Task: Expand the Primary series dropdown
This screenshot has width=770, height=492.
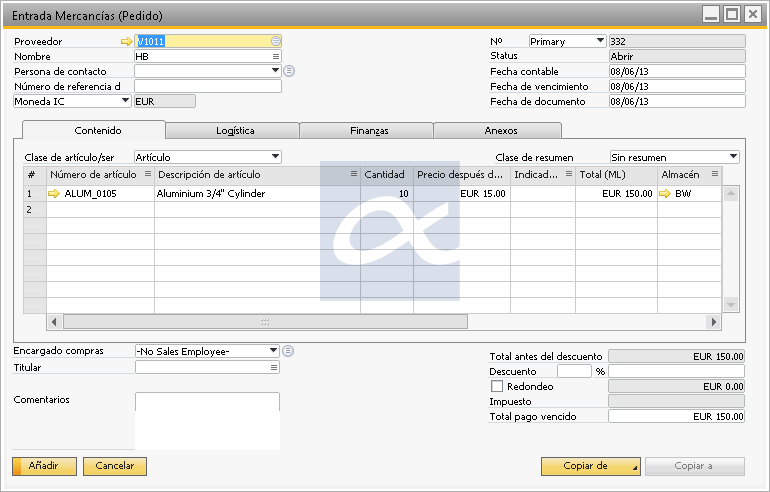Action: pos(600,41)
